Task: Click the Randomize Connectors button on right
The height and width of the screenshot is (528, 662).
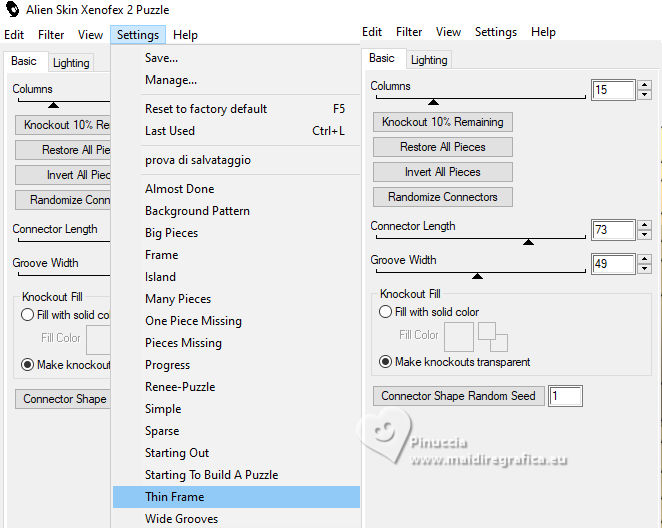Action: pos(442,197)
